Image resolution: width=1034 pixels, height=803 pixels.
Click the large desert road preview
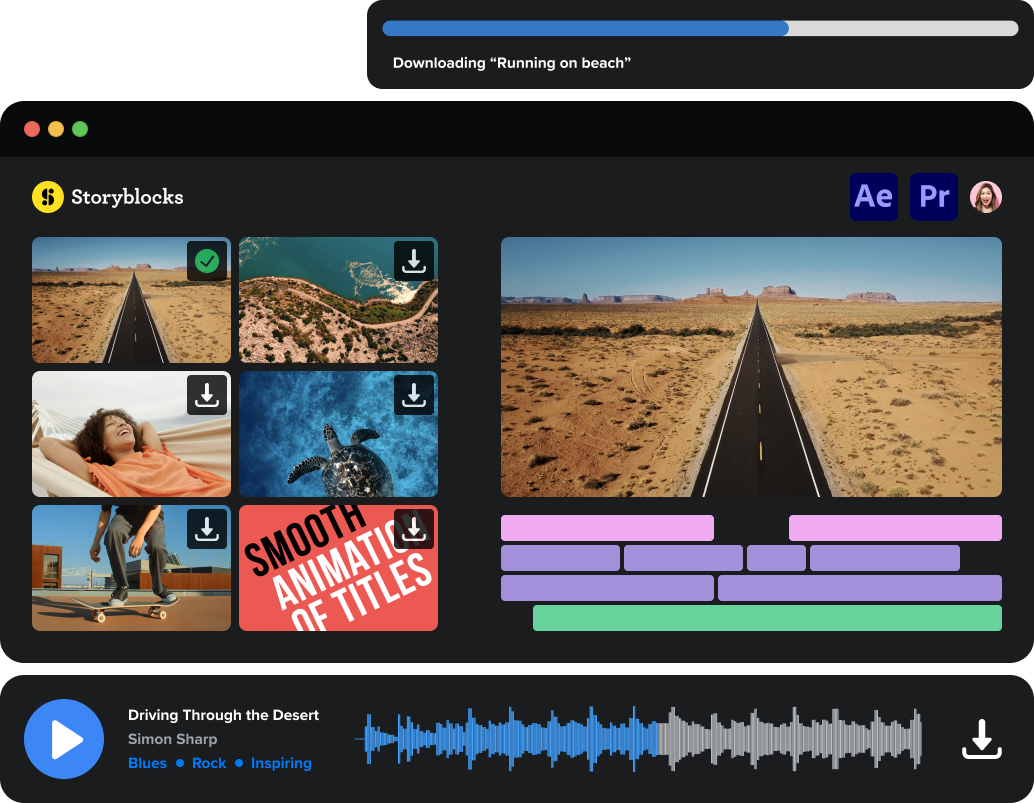click(x=751, y=367)
